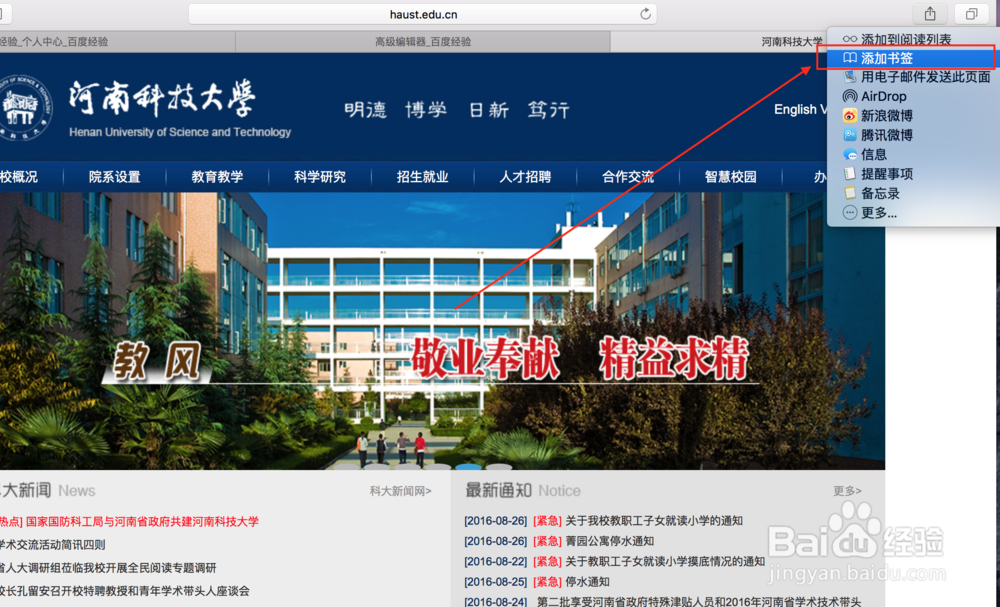Click the Sina Weibo icon
1000x607 pixels.
point(849,115)
